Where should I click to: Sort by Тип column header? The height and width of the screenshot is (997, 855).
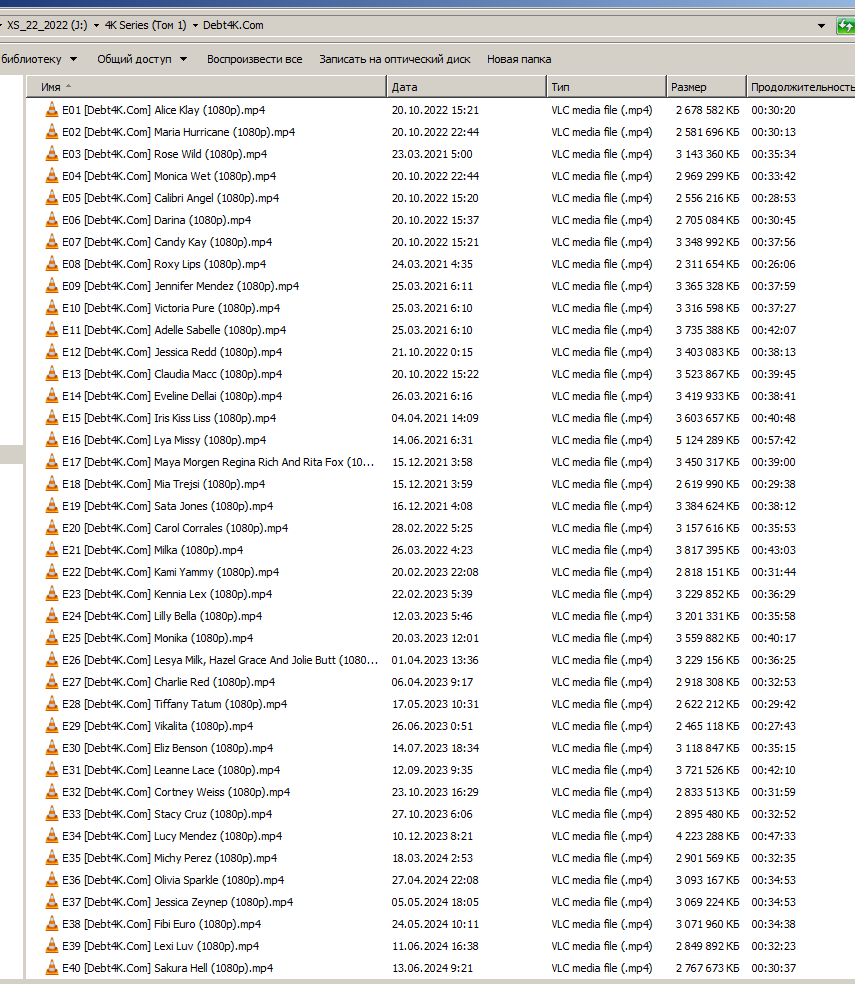pyautogui.click(x=606, y=87)
